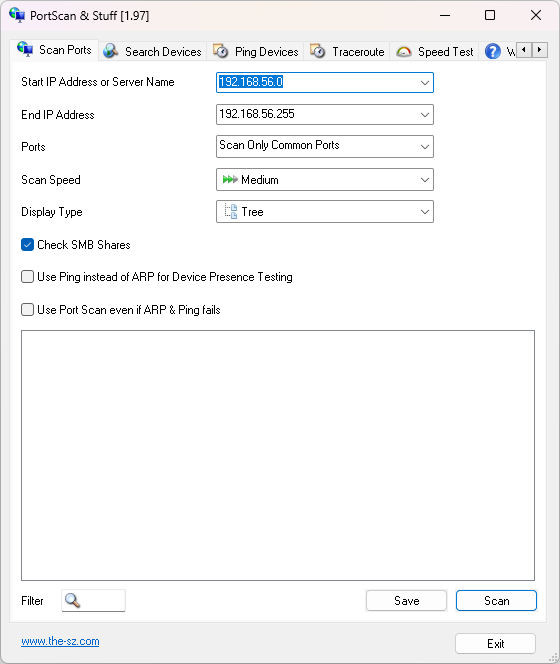Click the Search Devices tab icon
The width and height of the screenshot is (560, 664).
tap(111, 51)
